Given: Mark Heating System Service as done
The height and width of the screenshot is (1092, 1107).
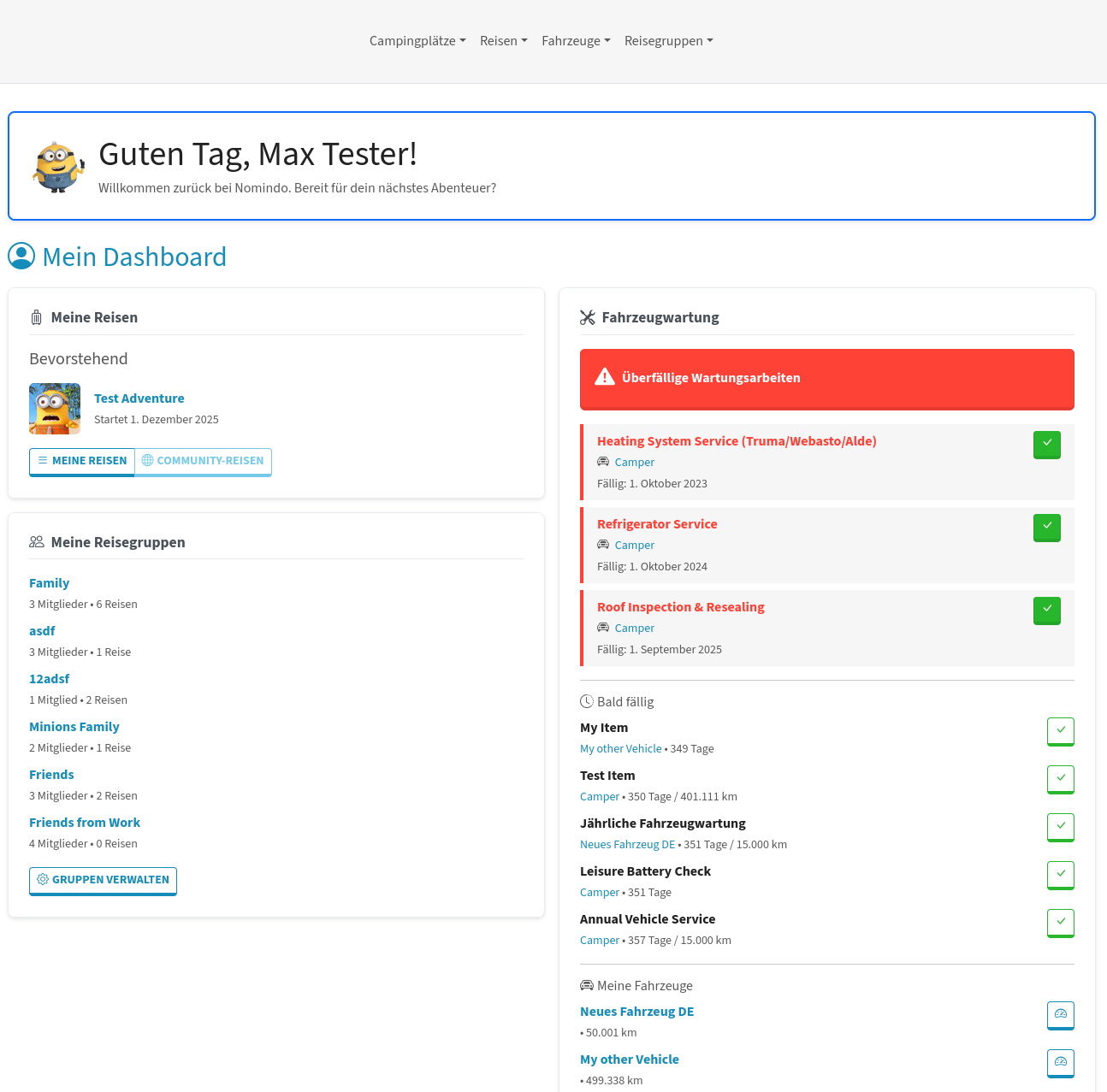Looking at the screenshot, I should tap(1046, 445).
